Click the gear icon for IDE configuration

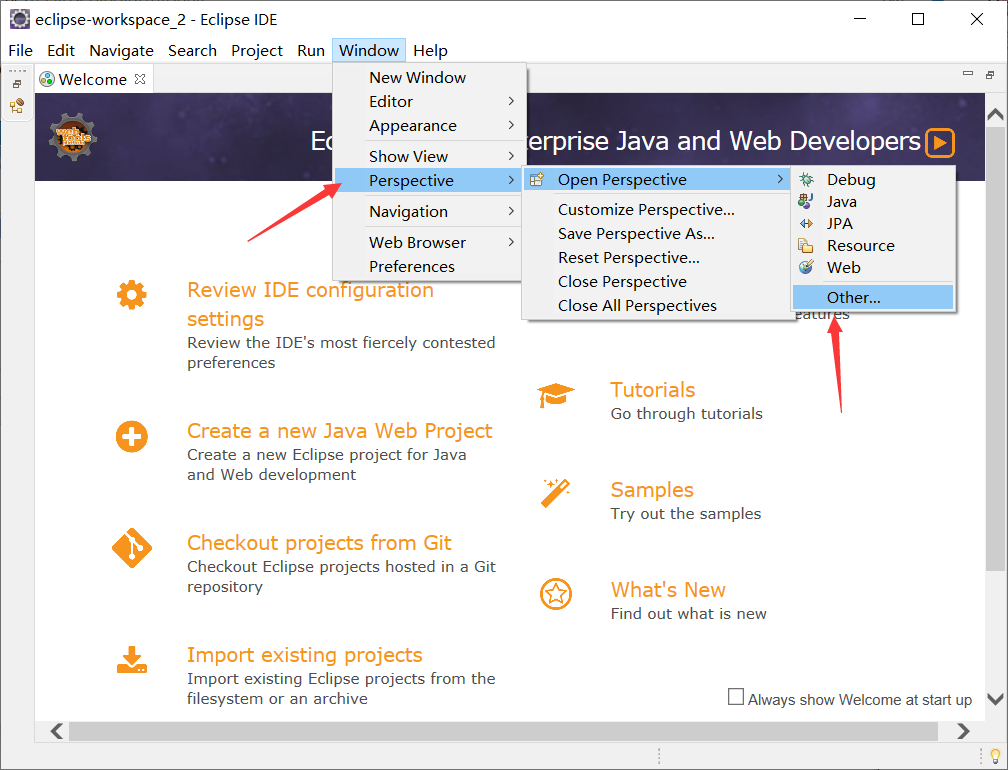(132, 295)
